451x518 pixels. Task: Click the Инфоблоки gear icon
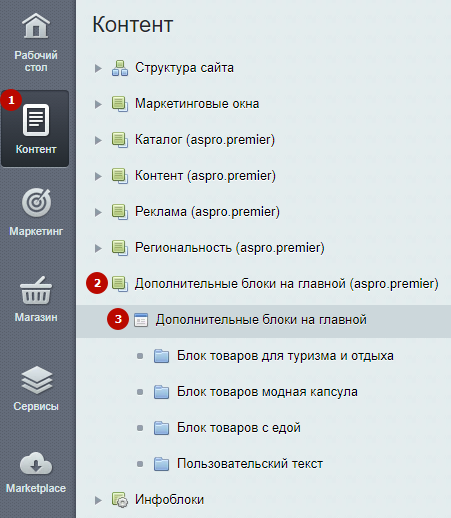[x=120, y=500]
